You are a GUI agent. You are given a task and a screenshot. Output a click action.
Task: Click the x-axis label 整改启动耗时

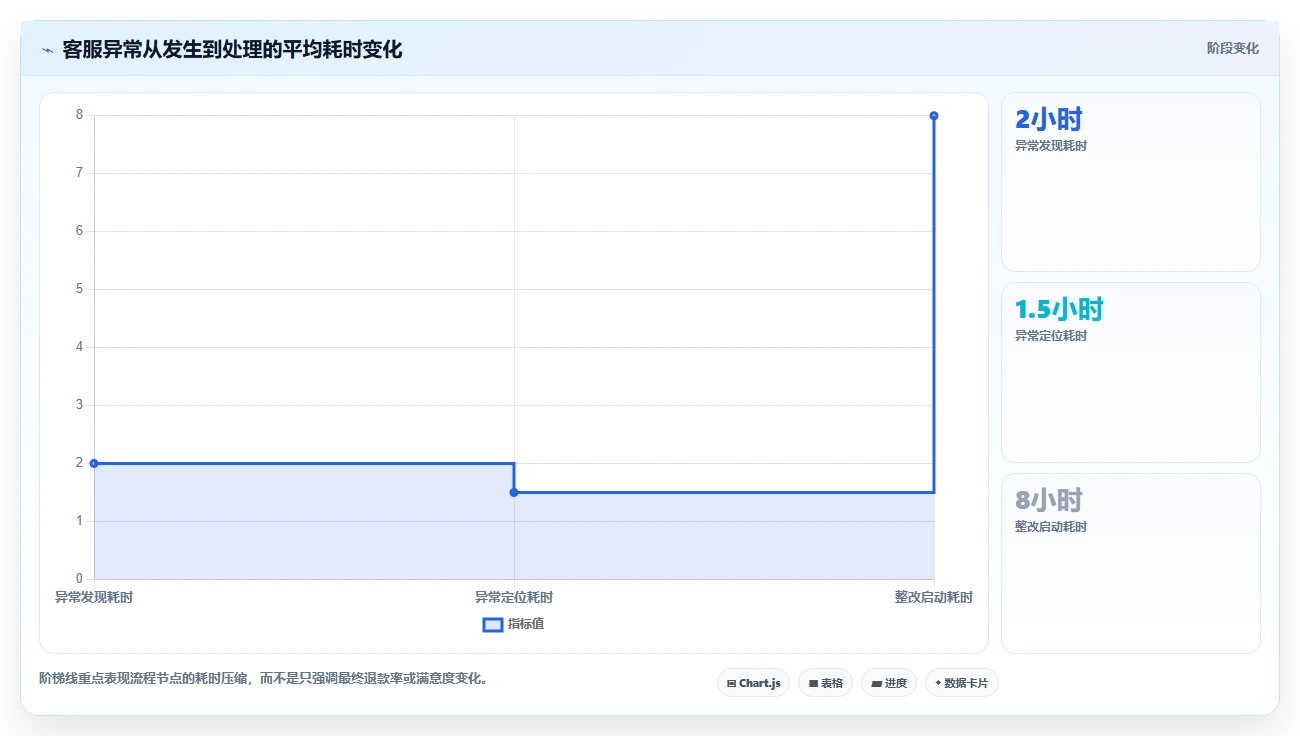tap(934, 598)
